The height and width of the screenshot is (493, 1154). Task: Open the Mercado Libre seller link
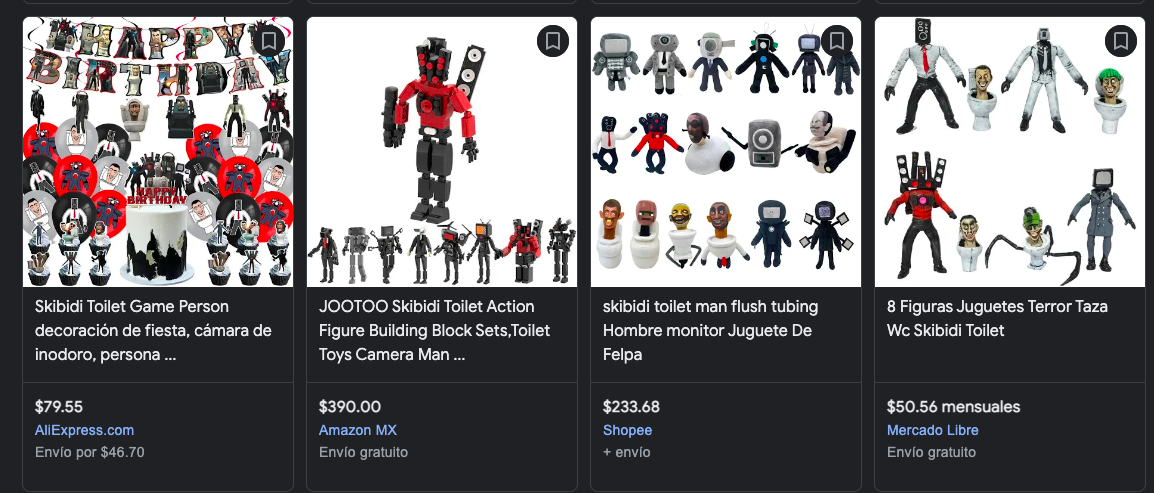[x=932, y=430]
